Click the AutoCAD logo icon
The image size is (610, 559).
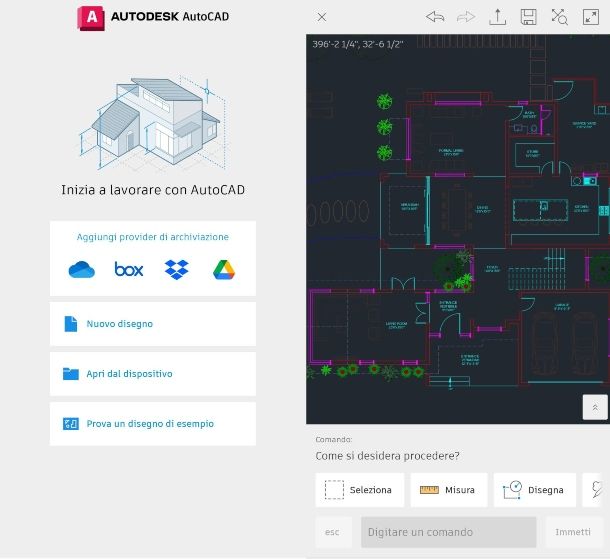click(x=91, y=18)
